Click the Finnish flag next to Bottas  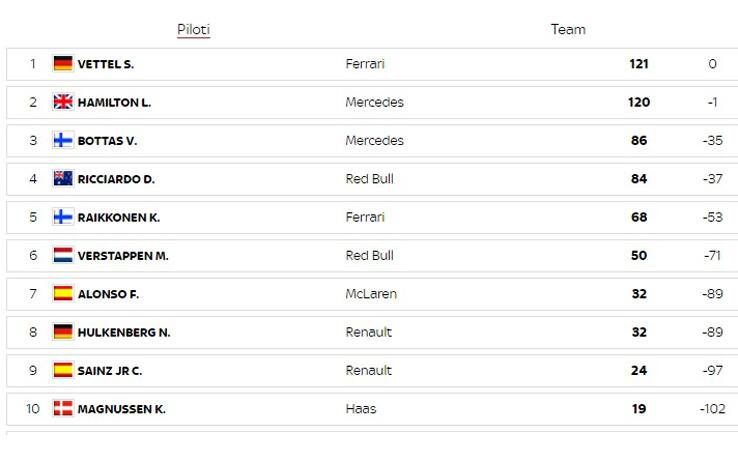pos(63,140)
